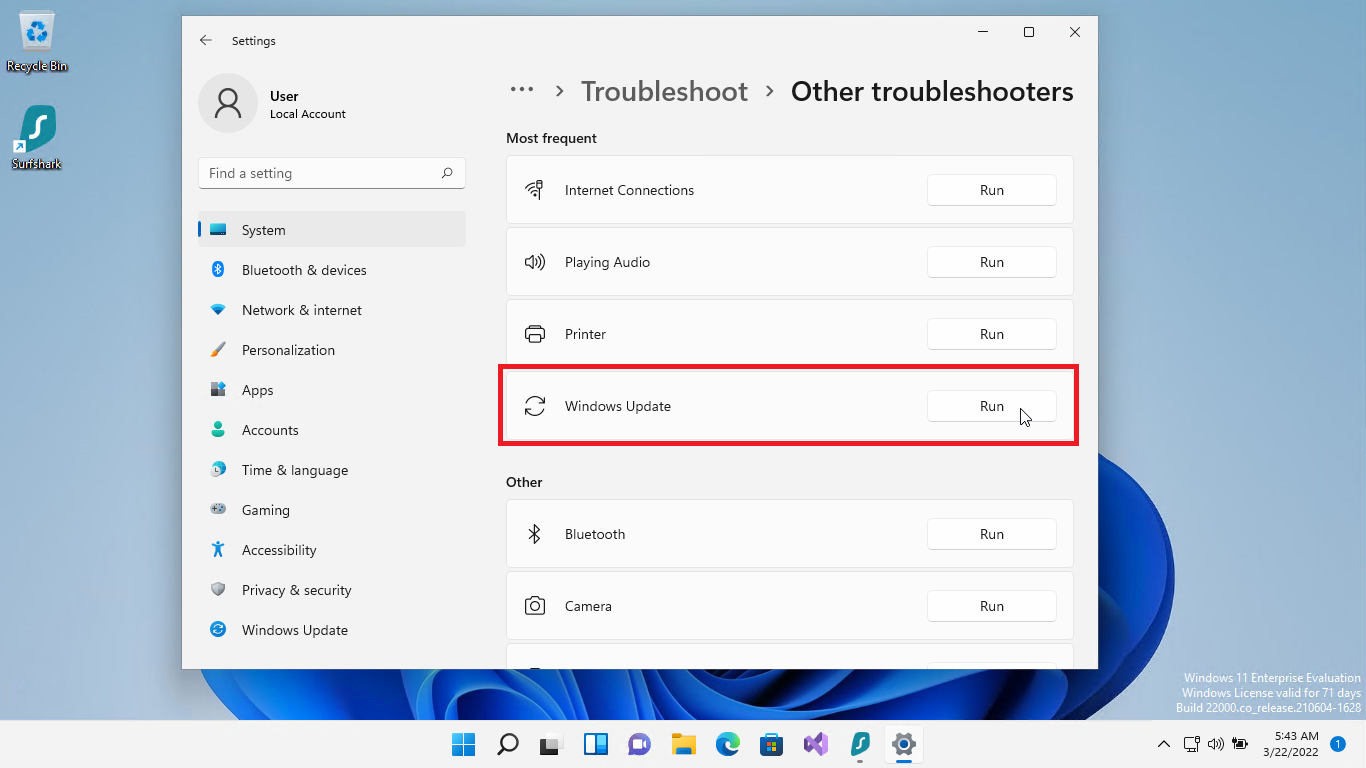Open Accounts settings category
This screenshot has height=768, width=1366.
click(x=332, y=430)
